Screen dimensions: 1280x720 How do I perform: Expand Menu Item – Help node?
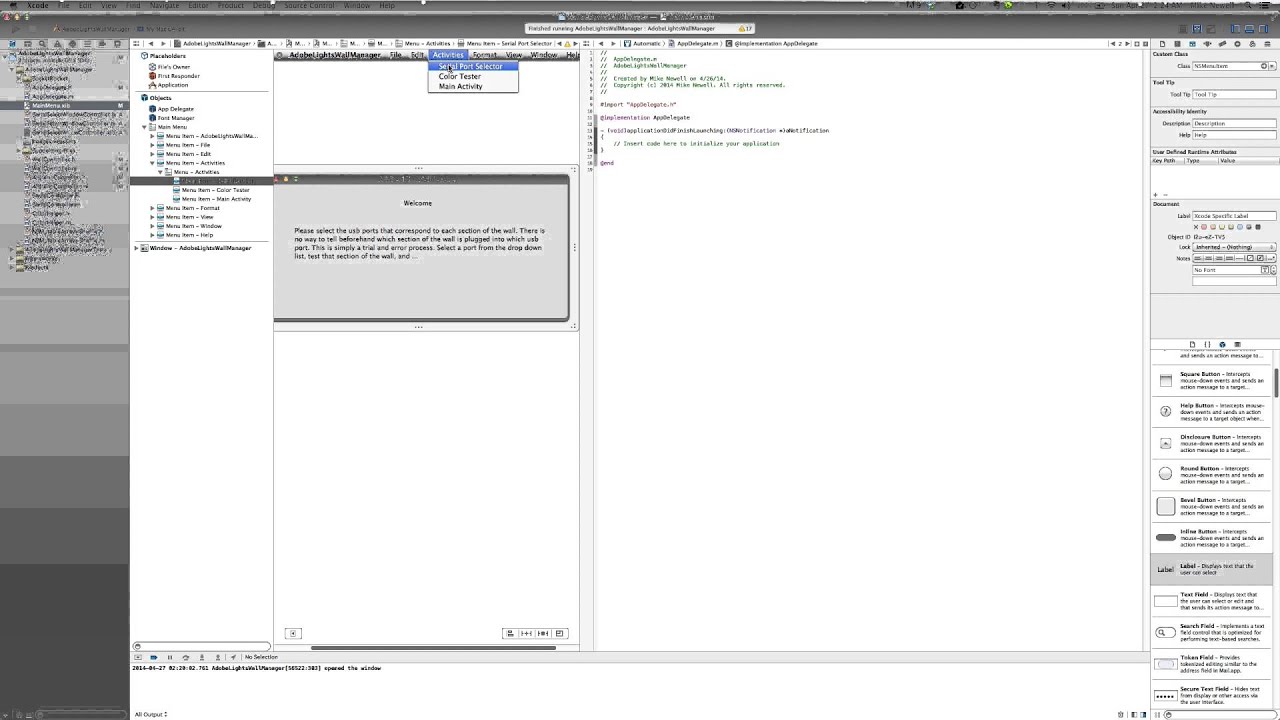[152, 235]
